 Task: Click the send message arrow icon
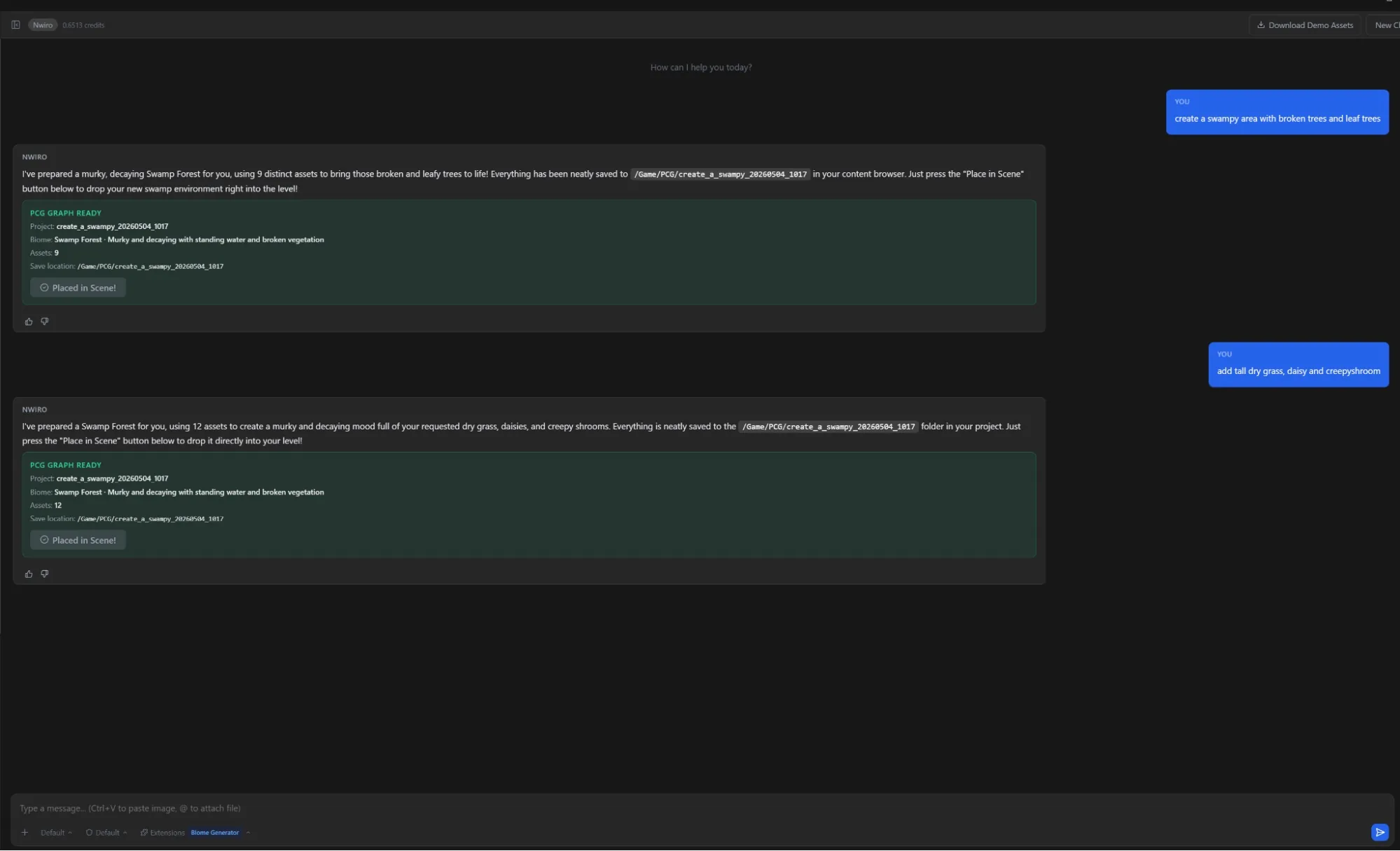[1379, 832]
